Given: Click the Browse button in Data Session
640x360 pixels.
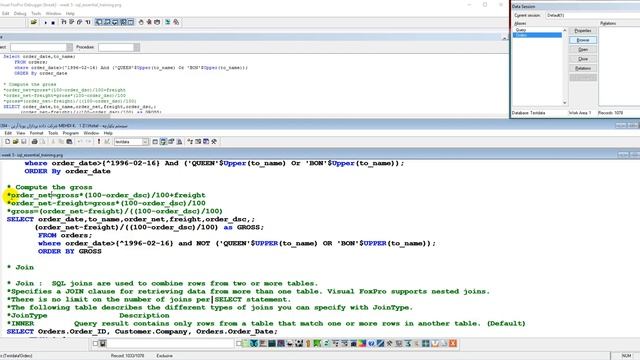Looking at the screenshot, I should 583,40.
